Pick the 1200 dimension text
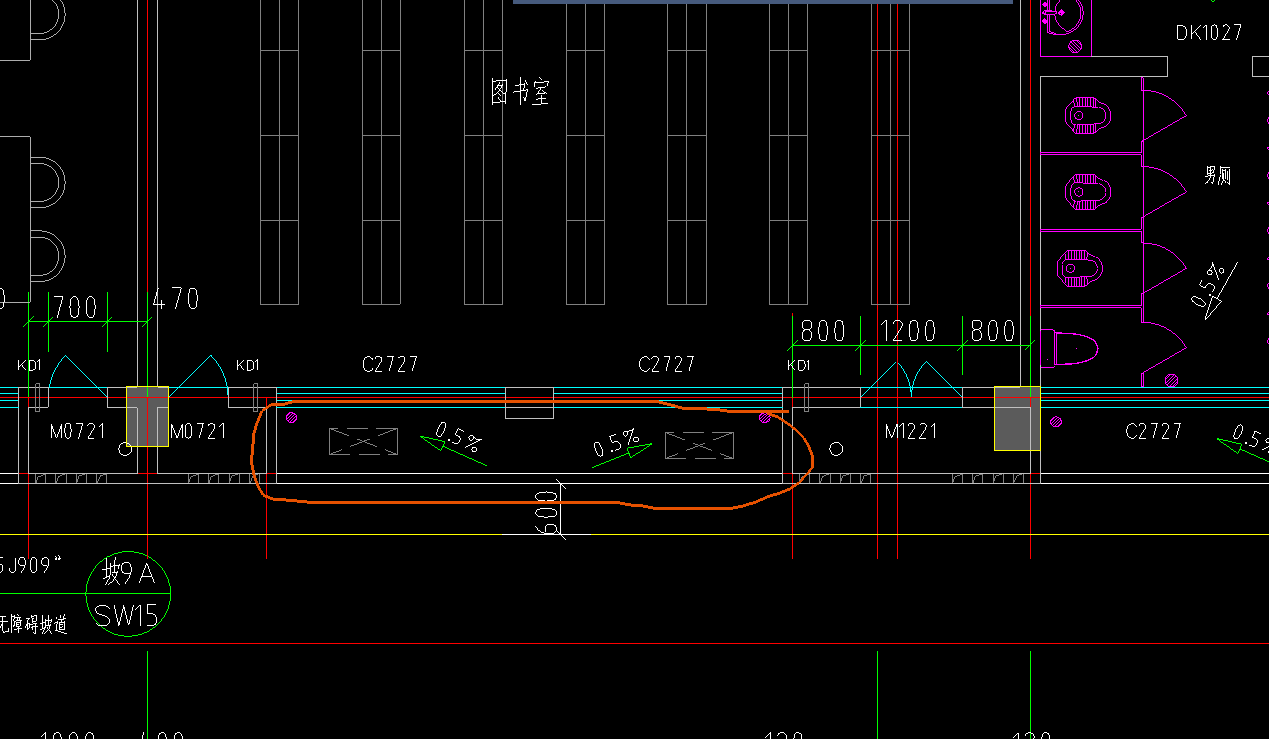 (908, 331)
